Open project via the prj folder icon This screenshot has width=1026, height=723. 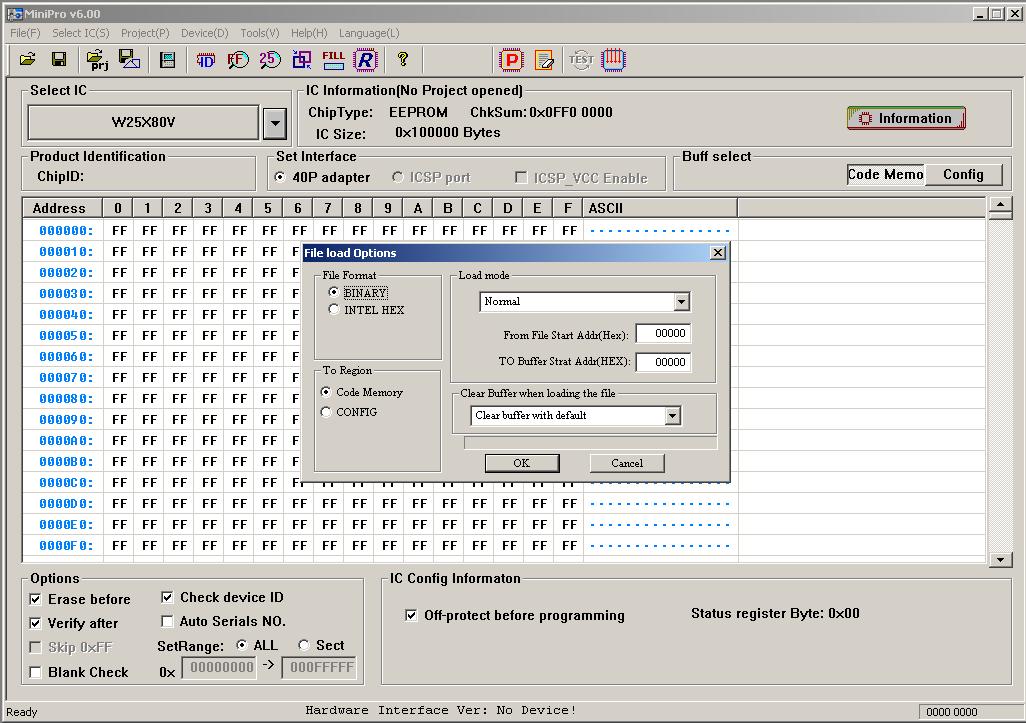[x=97, y=60]
